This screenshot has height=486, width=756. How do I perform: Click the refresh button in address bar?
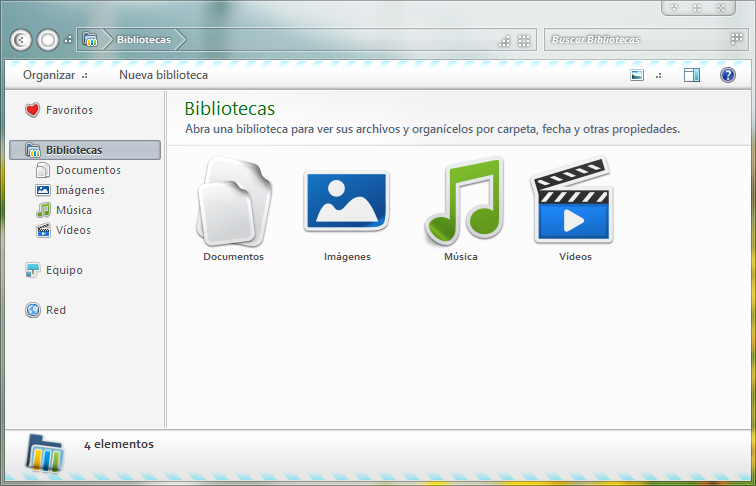pos(524,41)
